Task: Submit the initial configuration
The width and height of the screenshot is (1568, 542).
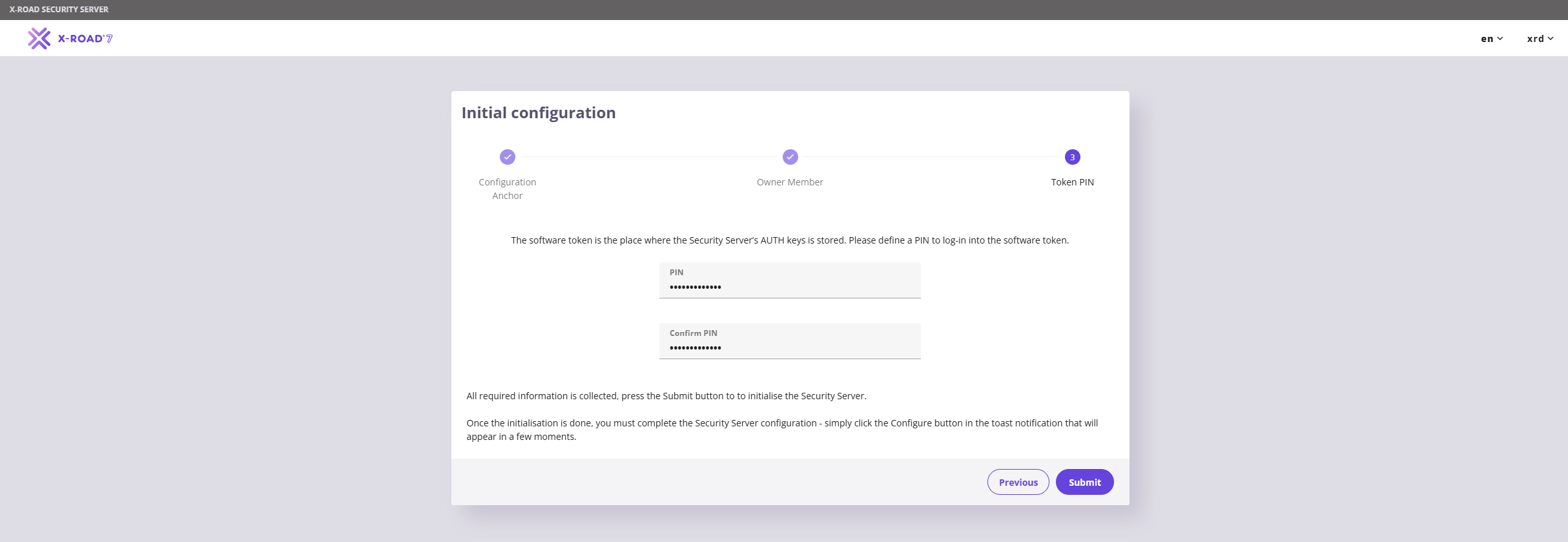Action: [1085, 482]
